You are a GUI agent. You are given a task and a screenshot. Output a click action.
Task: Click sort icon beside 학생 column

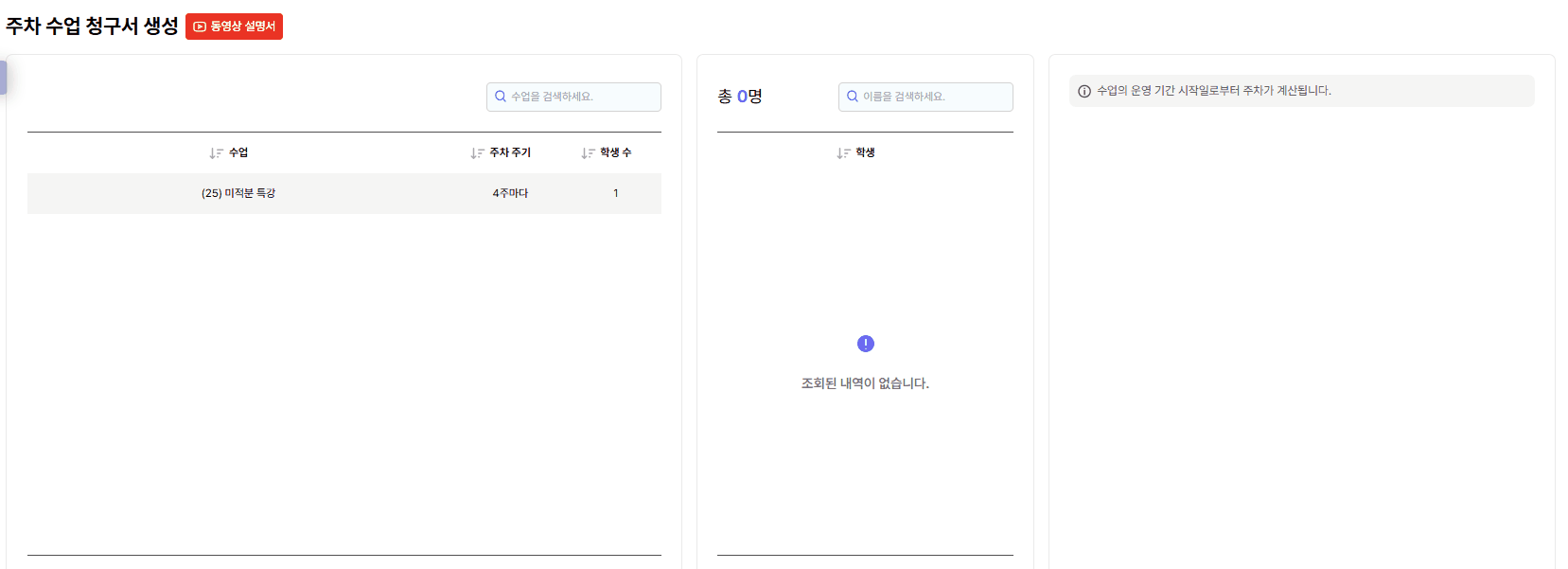[x=843, y=153]
